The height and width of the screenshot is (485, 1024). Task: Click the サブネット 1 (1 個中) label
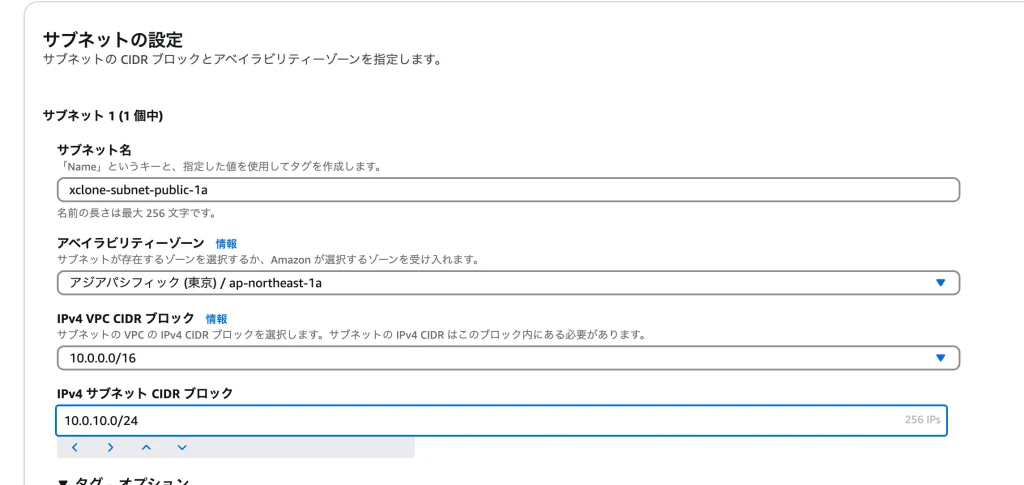coord(102,116)
